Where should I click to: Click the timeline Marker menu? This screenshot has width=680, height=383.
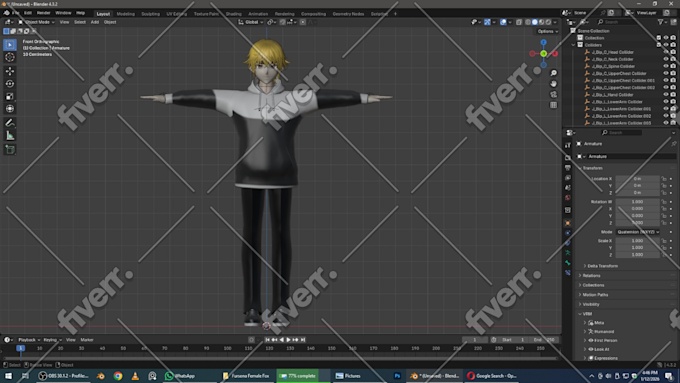coord(87,340)
